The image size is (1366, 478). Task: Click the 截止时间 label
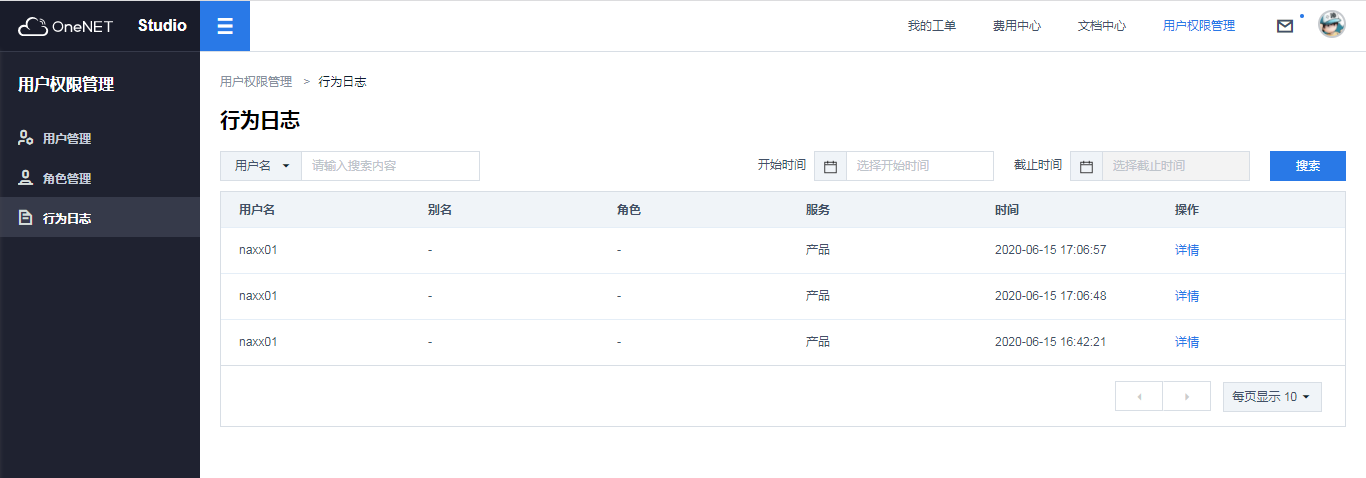coord(1038,165)
